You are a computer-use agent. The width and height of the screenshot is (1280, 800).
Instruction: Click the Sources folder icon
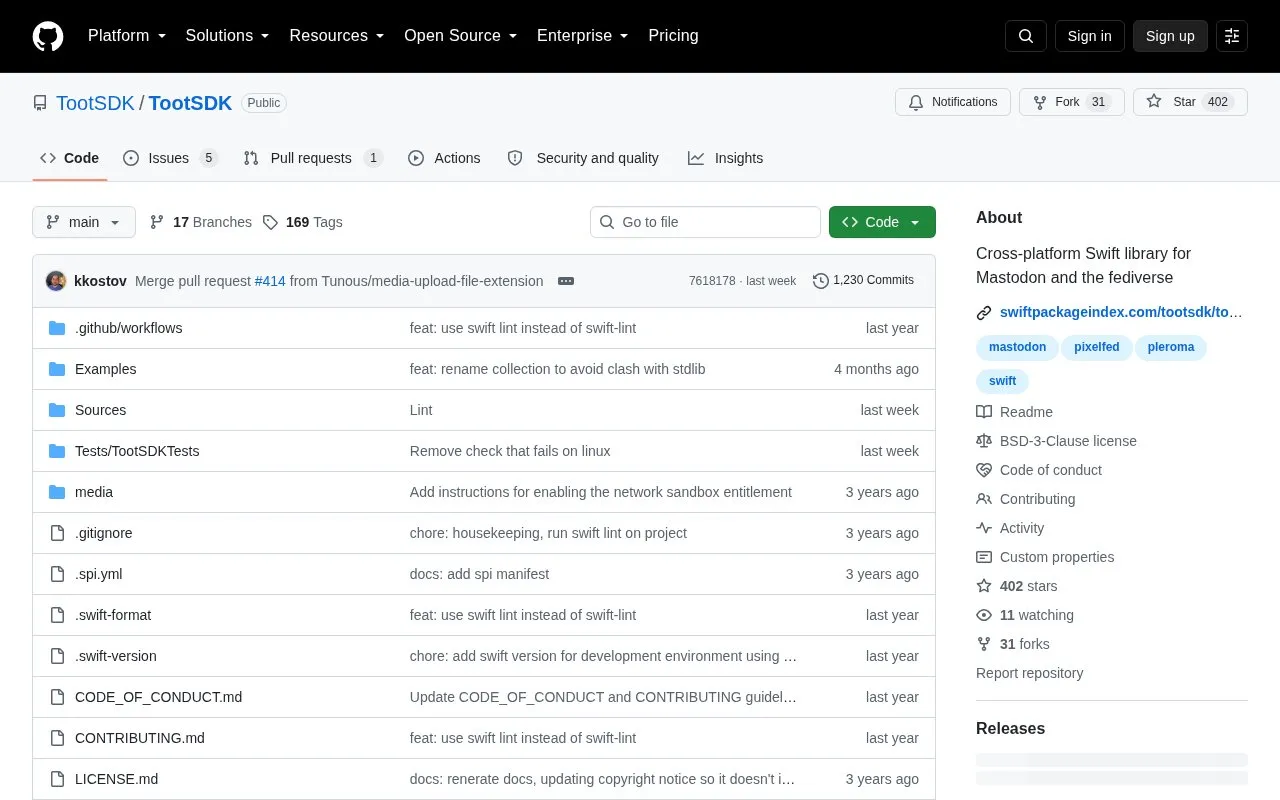click(57, 410)
